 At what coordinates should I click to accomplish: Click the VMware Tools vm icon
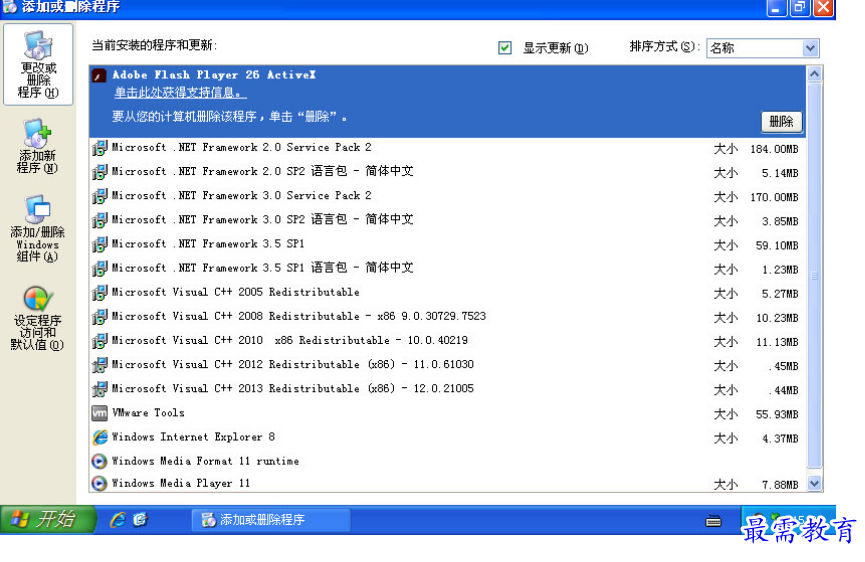[99, 413]
